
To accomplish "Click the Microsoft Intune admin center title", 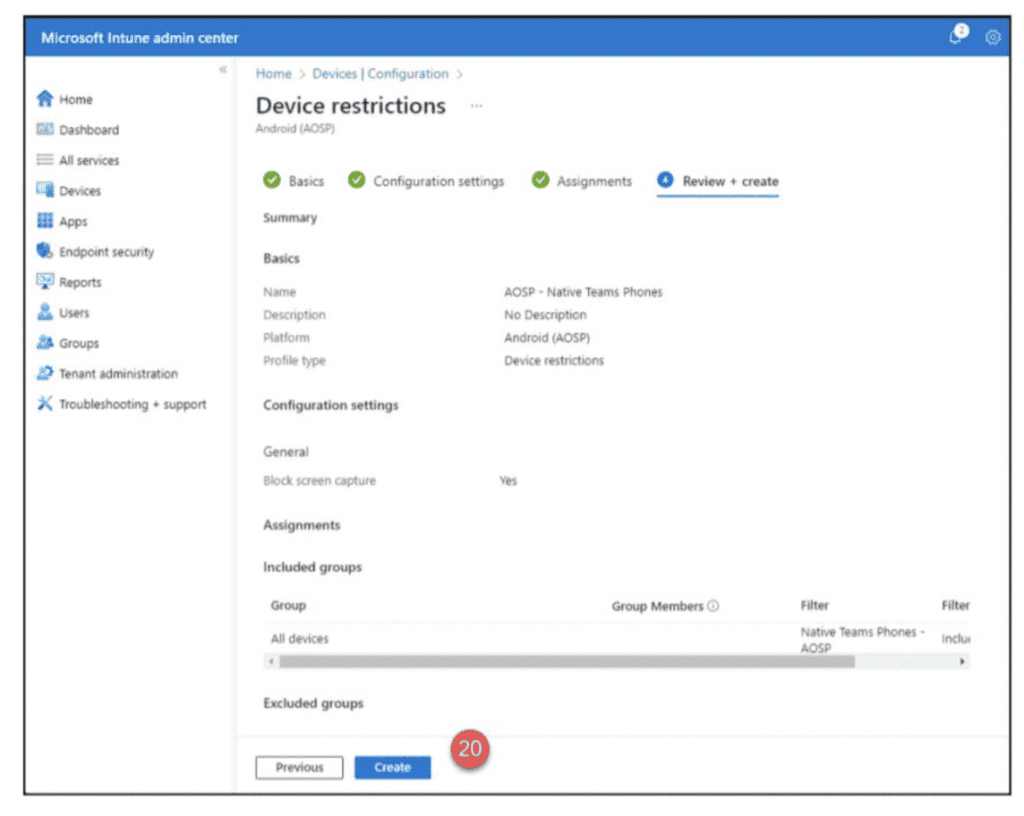I will click(x=140, y=38).
